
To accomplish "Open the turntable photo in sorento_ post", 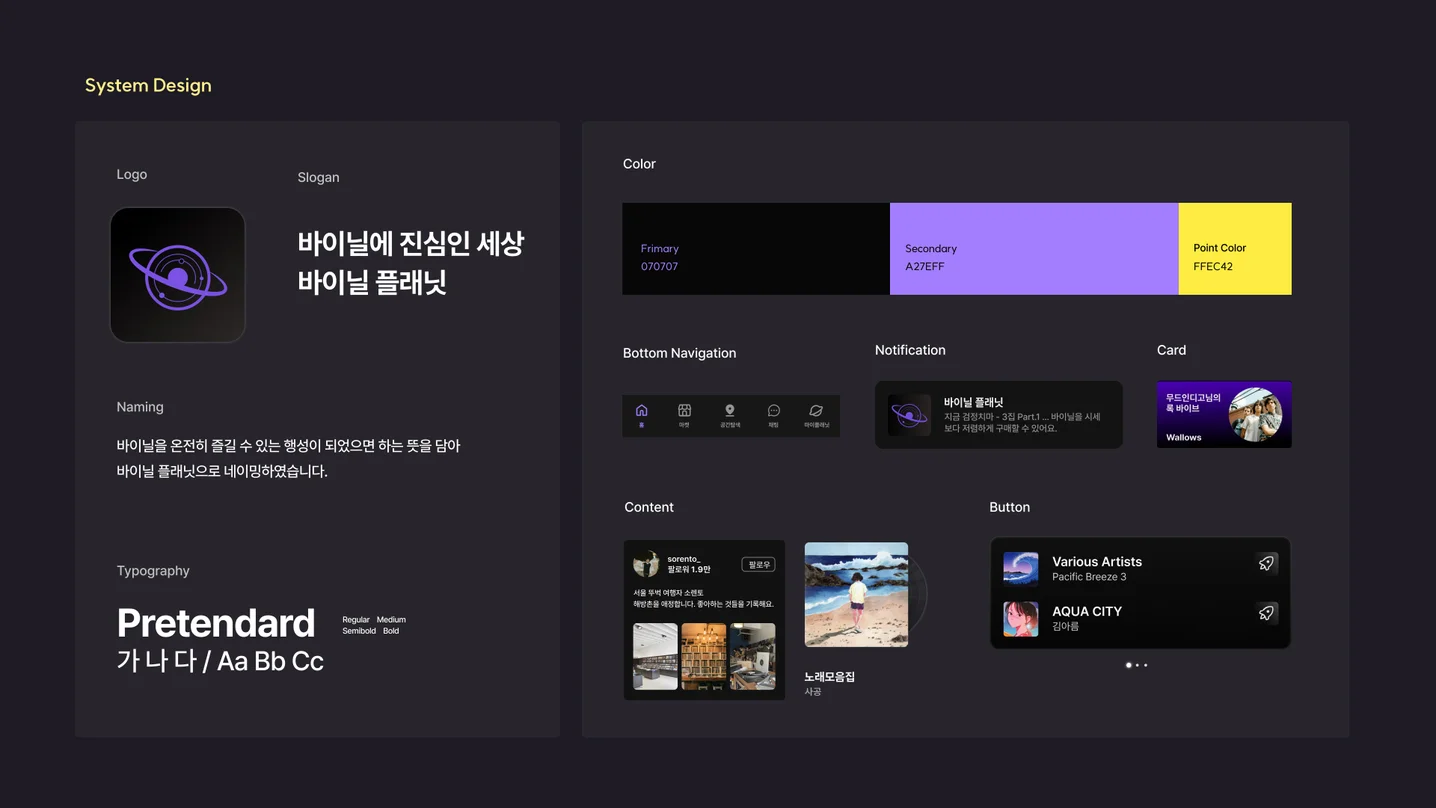I will pos(753,657).
